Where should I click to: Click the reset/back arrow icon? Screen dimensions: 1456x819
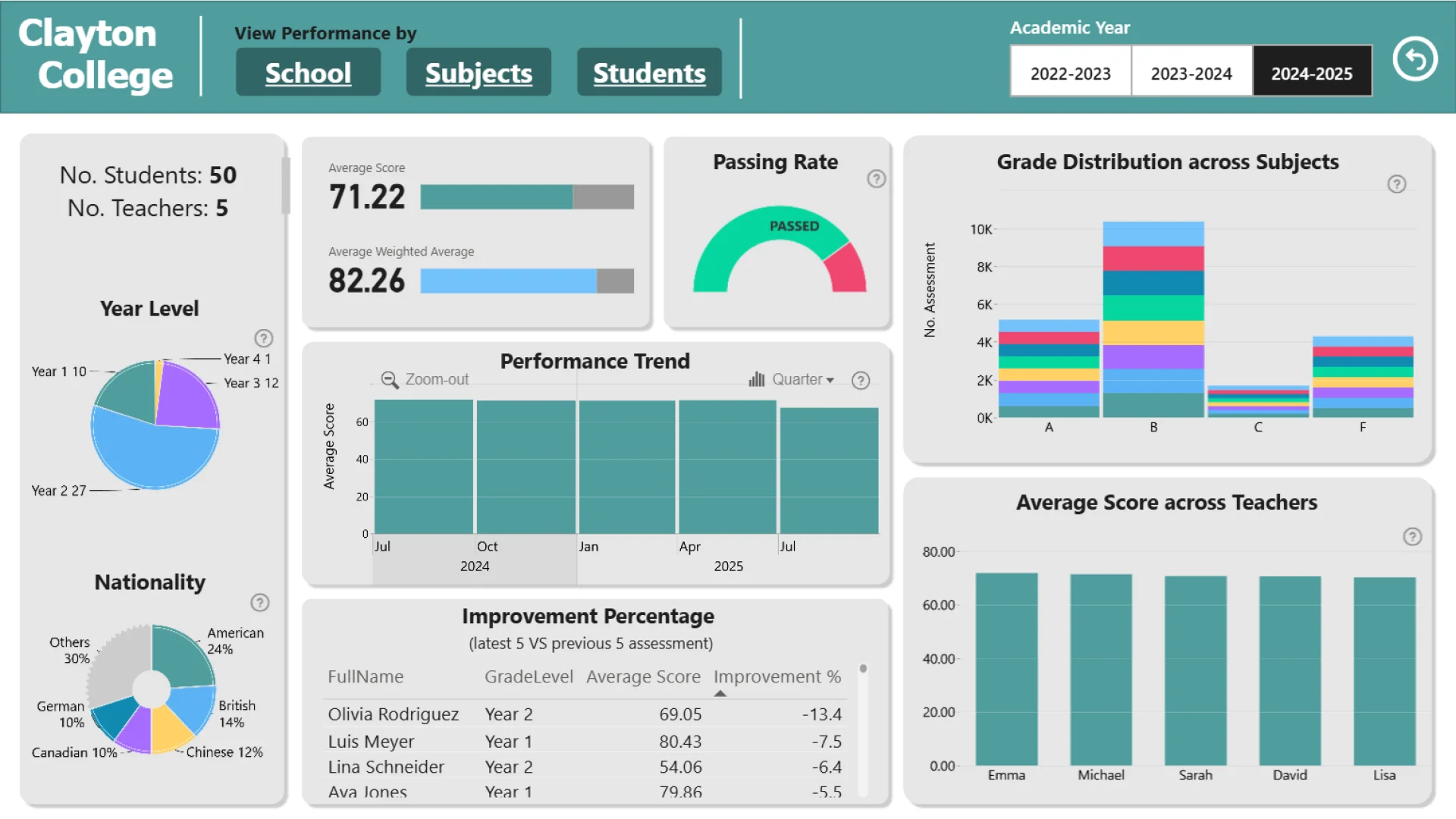point(1414,59)
